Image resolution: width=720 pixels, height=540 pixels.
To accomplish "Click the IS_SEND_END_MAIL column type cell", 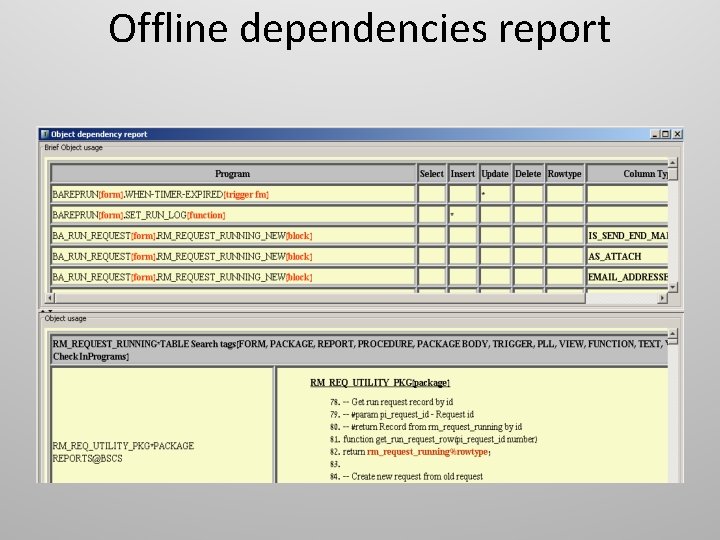I will click(627, 236).
